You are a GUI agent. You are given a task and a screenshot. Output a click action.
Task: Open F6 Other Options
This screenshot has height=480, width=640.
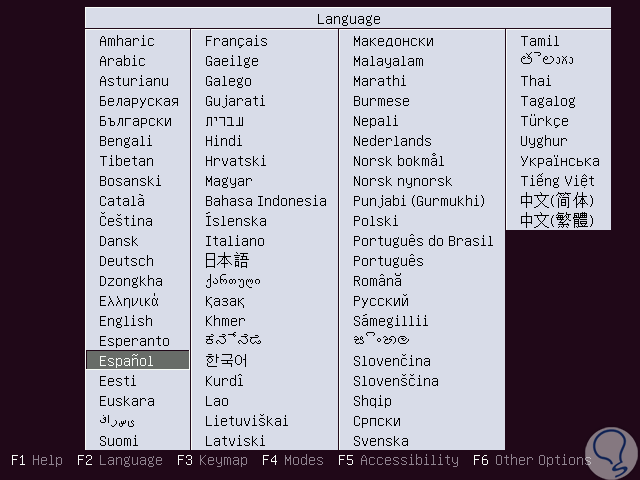(532, 461)
